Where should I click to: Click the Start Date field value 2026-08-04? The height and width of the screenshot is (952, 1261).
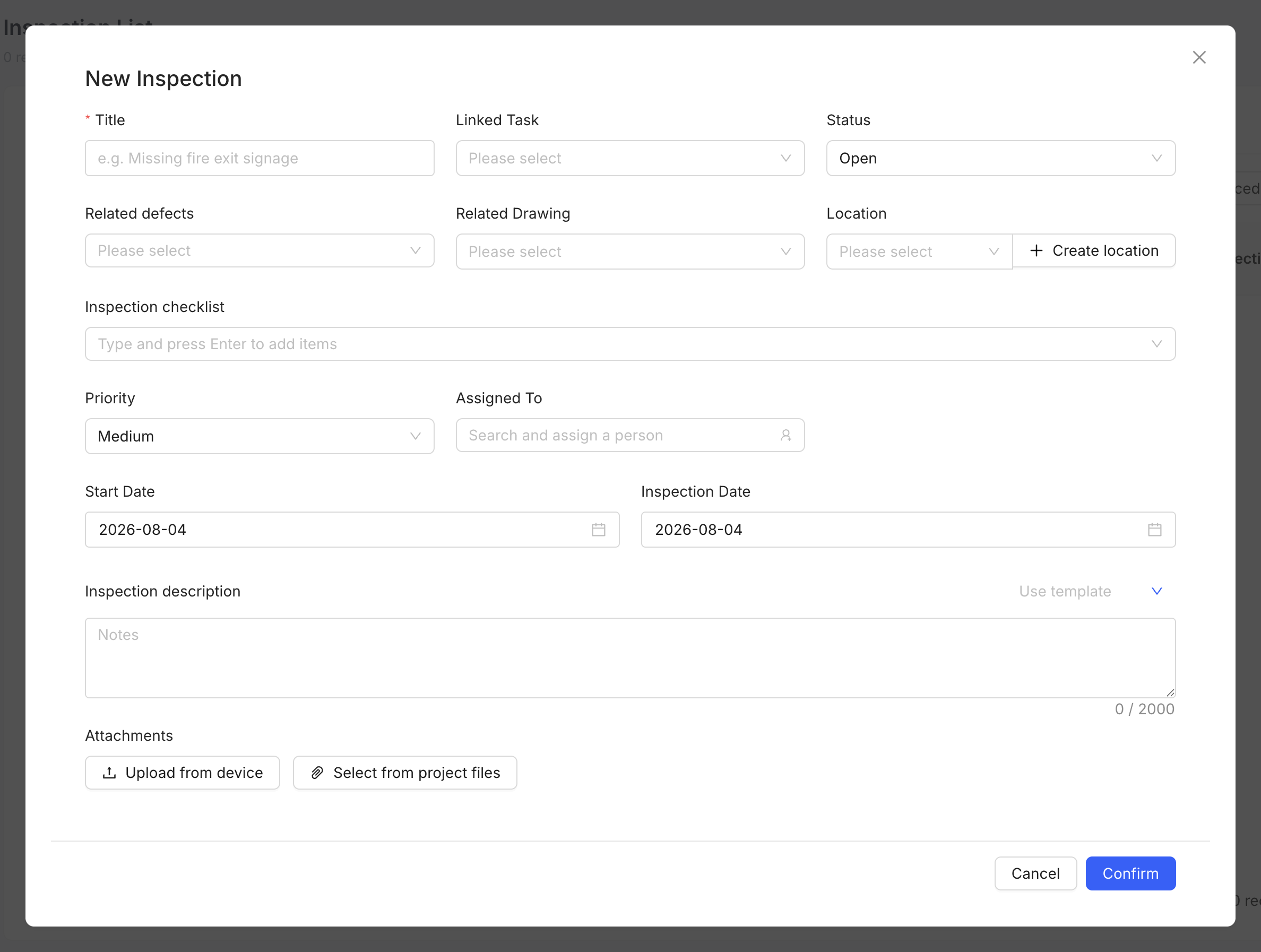[x=143, y=530]
